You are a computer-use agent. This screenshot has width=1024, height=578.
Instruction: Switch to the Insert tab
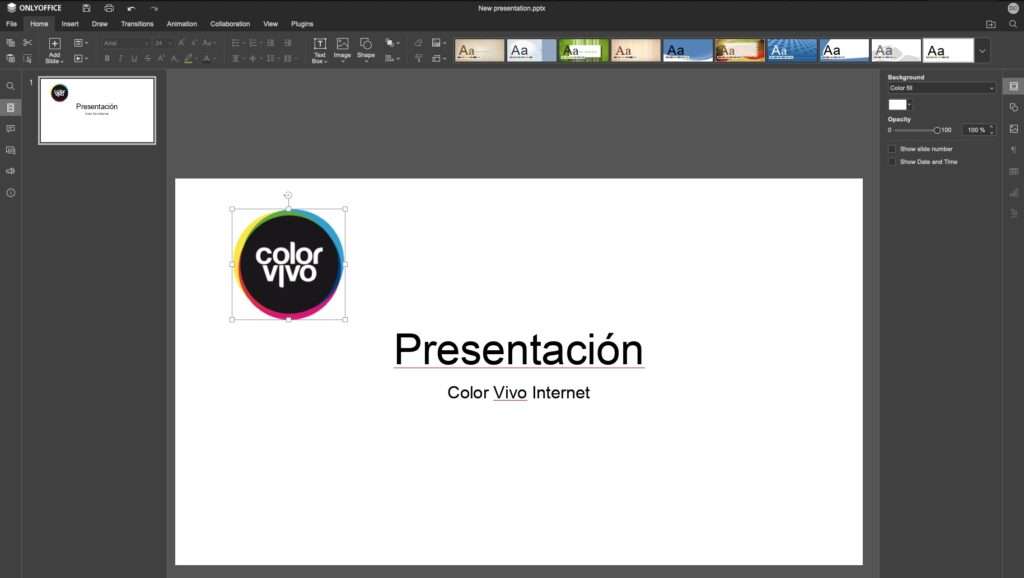(x=70, y=24)
